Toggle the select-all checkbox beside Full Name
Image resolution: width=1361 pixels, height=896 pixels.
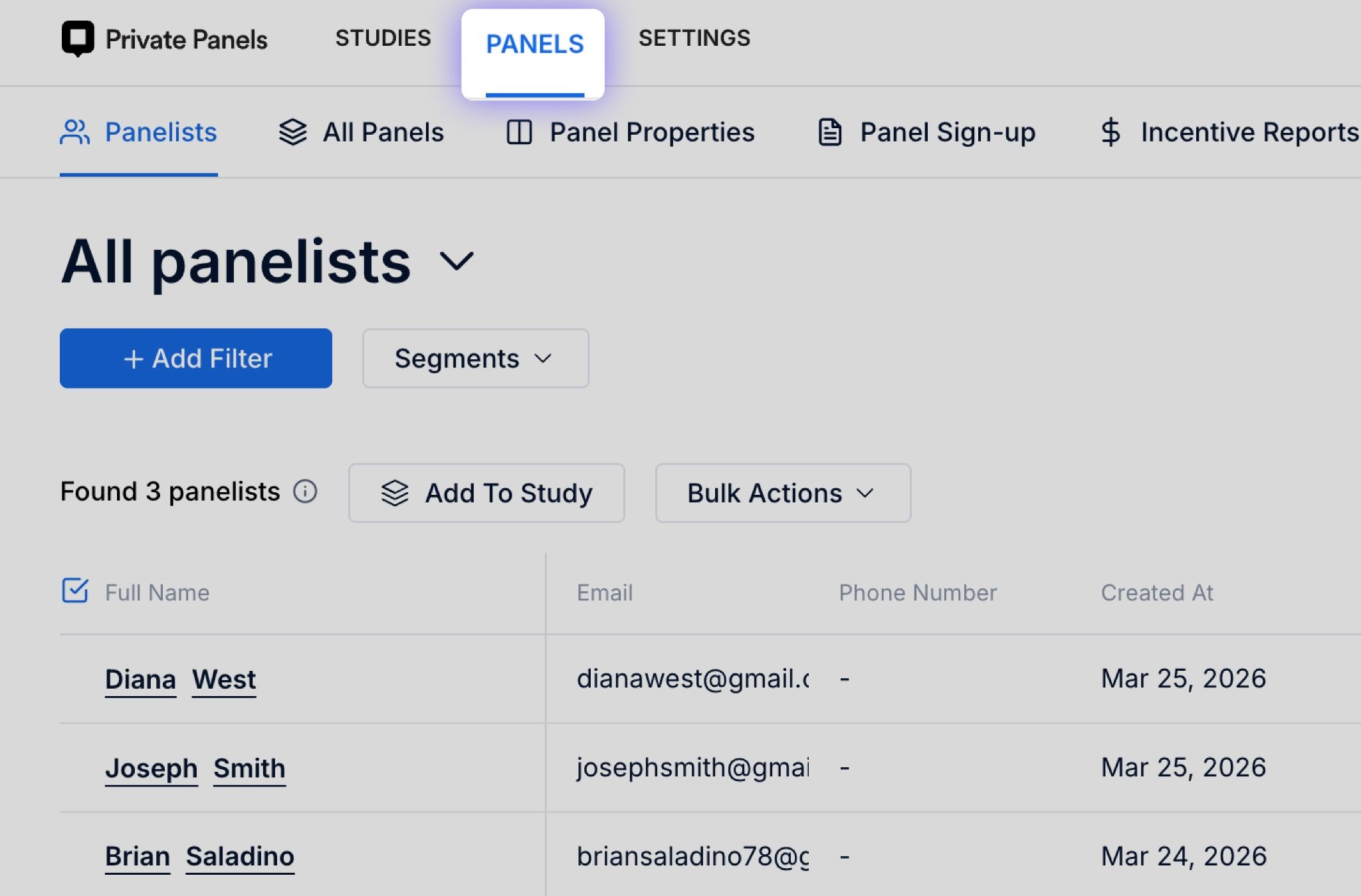pyautogui.click(x=75, y=590)
